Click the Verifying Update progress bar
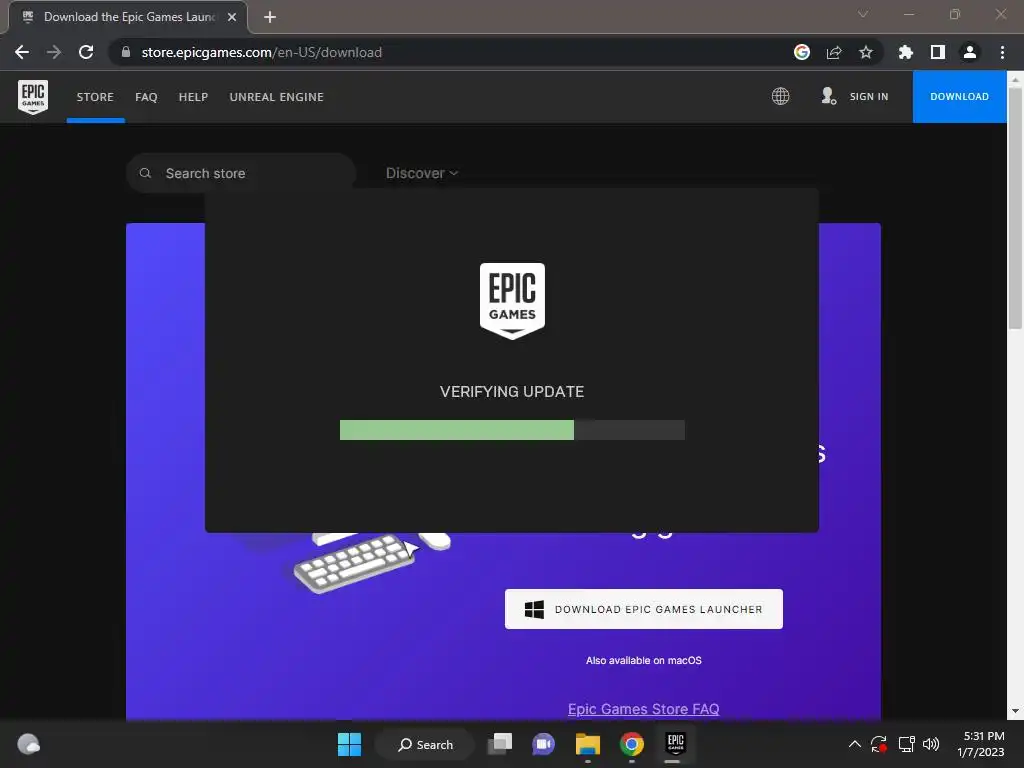Image resolution: width=1024 pixels, height=768 pixels. click(512, 430)
